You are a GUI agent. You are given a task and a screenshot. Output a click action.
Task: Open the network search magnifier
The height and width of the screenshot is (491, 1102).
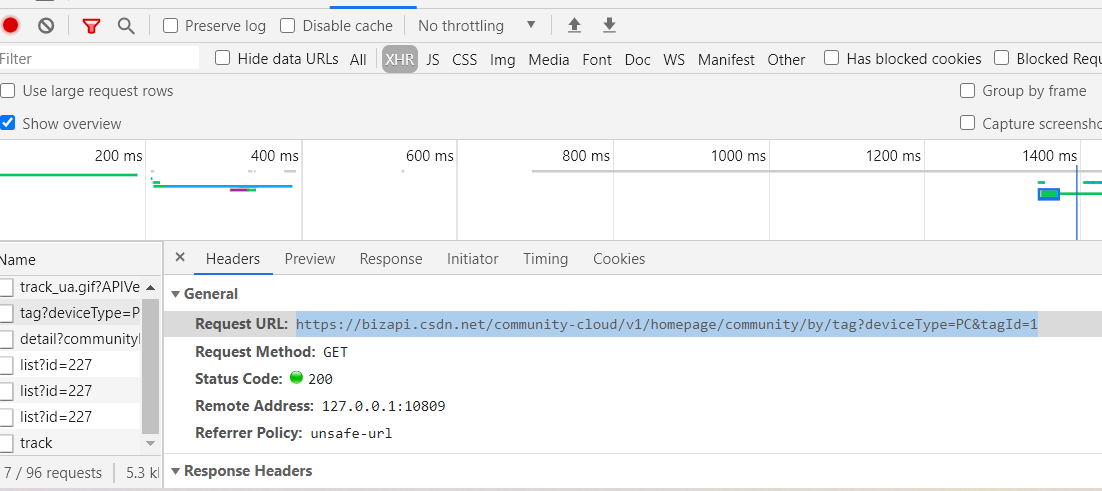[x=126, y=26]
